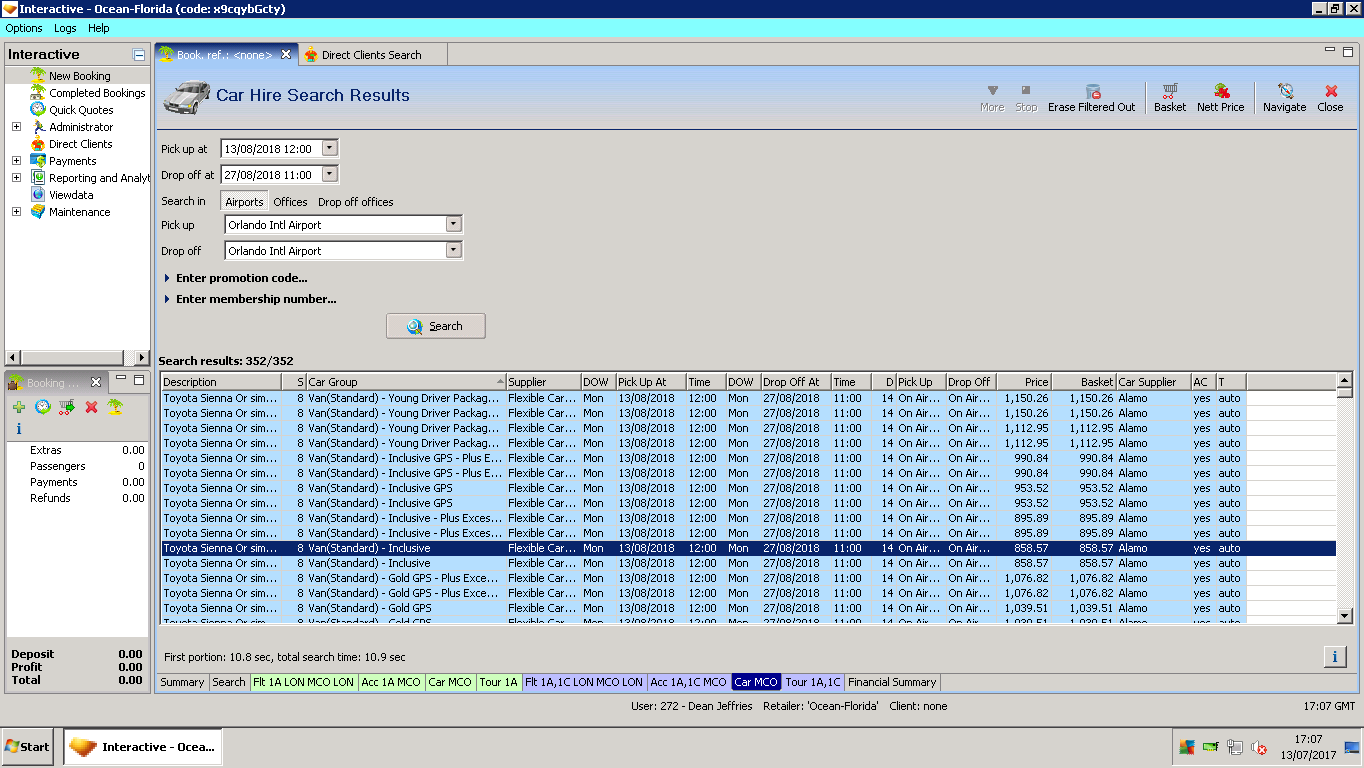Click the red X delete icon in booking panel
This screenshot has width=1364, height=768.
pos(91,407)
